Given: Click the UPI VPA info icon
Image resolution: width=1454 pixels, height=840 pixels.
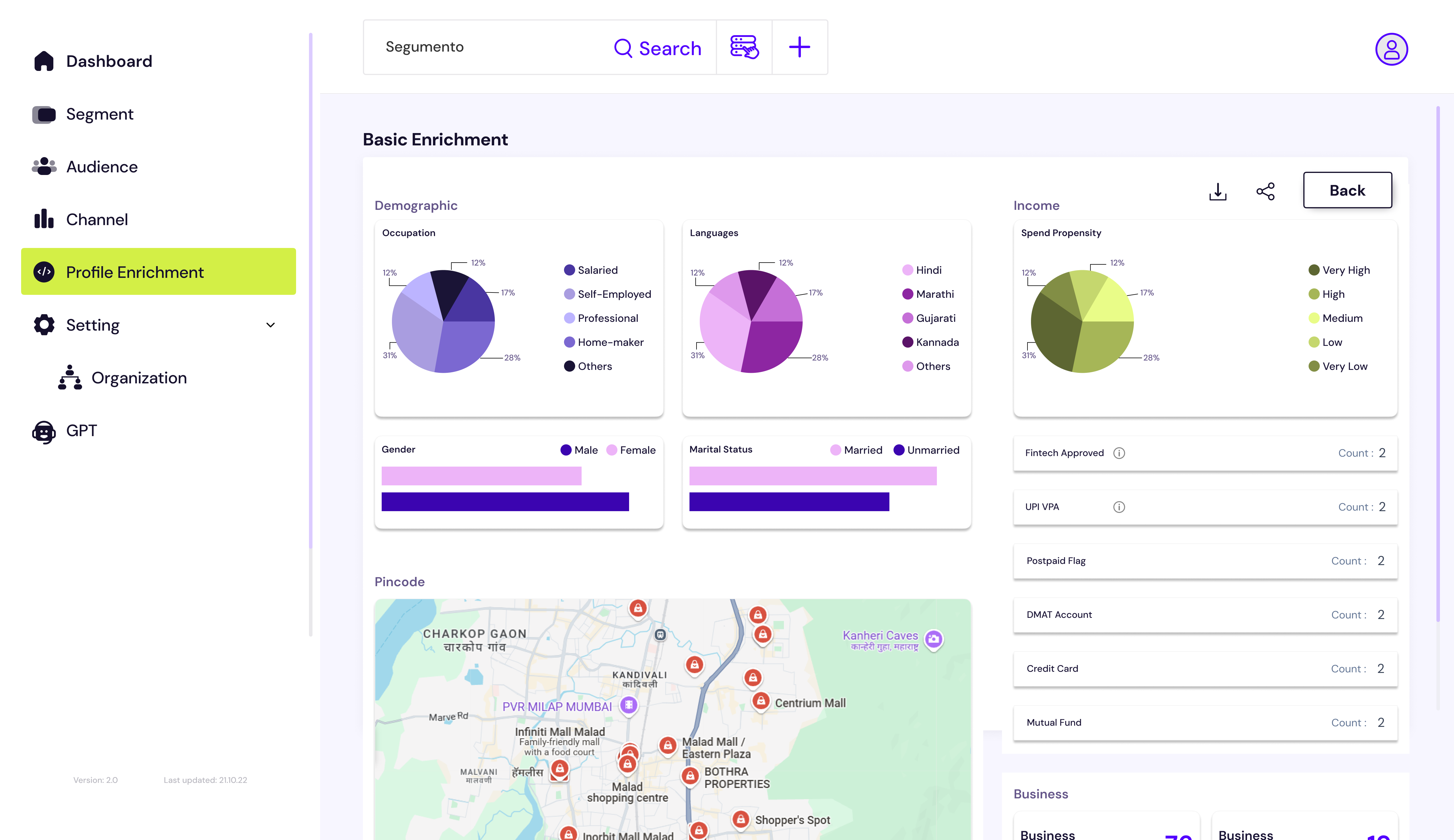Looking at the screenshot, I should tap(1119, 507).
